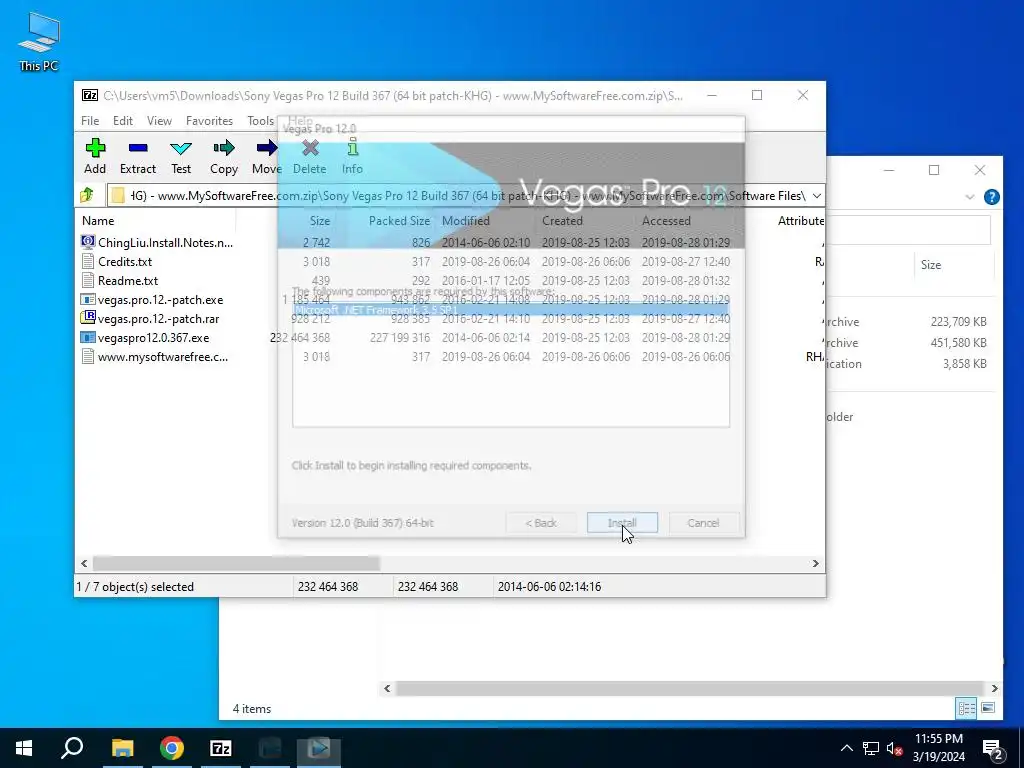Screen dimensions: 1024x768
Task: Open the Tools menu in 7-Zip
Action: click(x=261, y=121)
